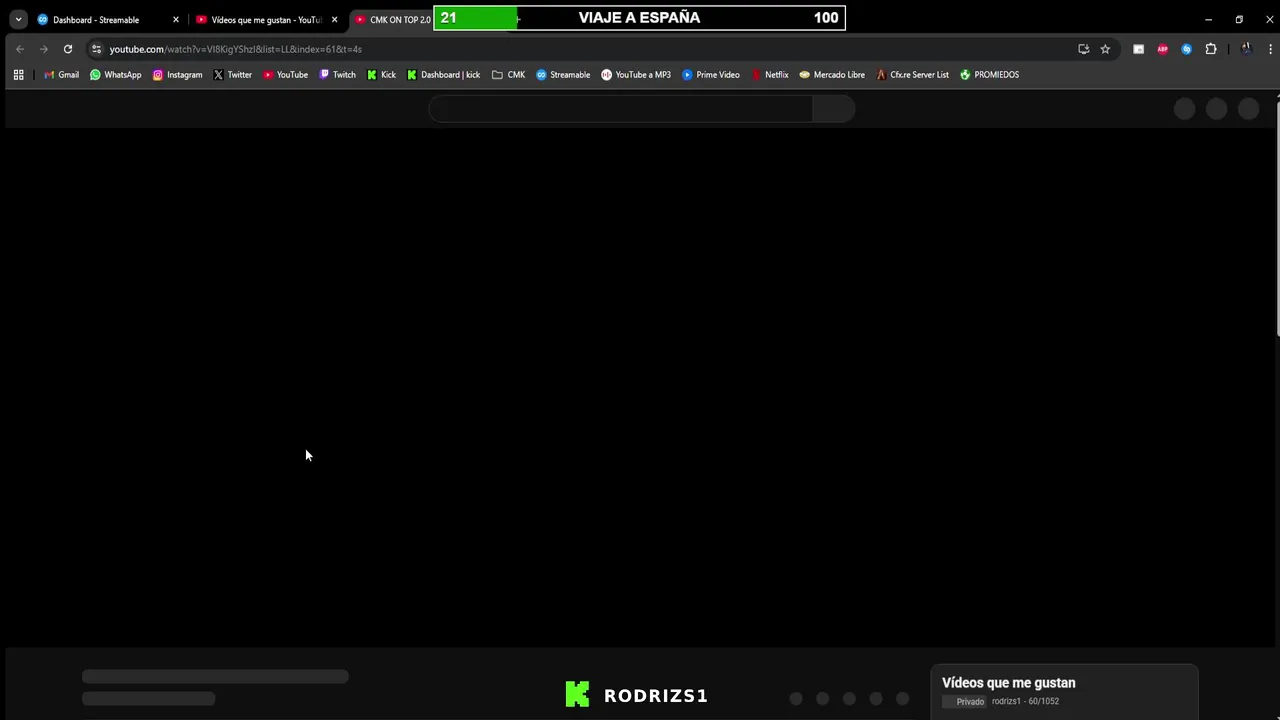Open the AdBlock Plus extension
The height and width of the screenshot is (720, 1280).
pos(1162,49)
